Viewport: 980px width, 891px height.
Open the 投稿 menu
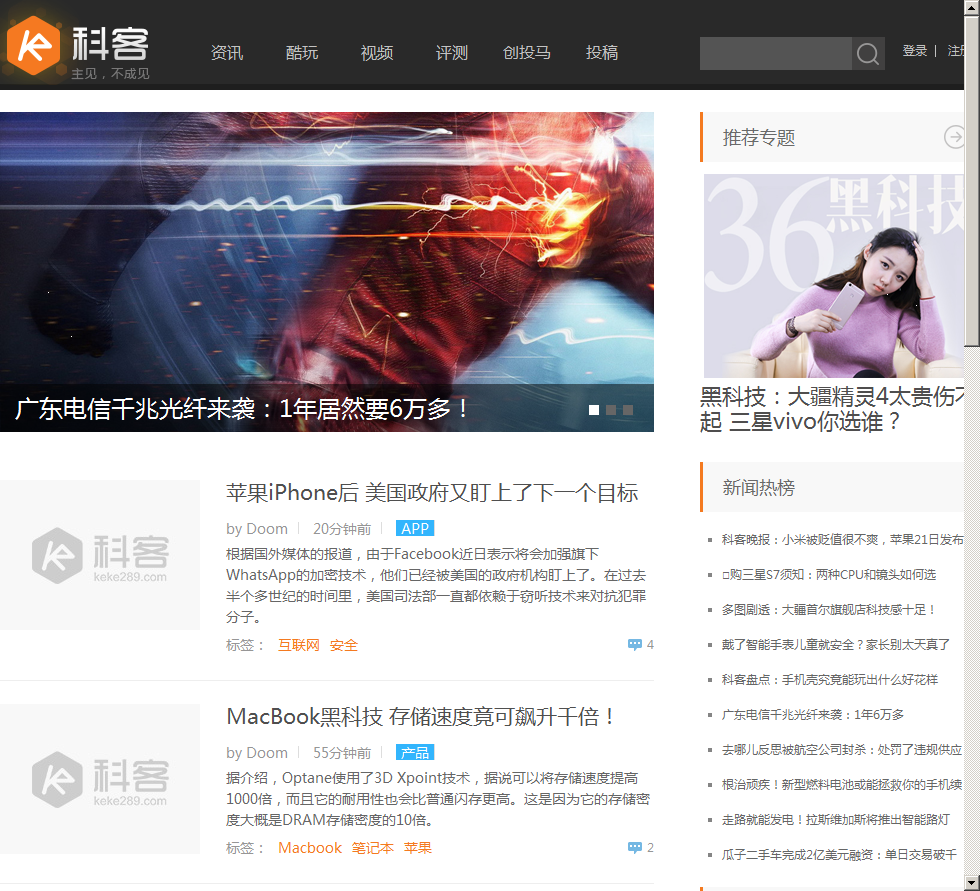(x=602, y=53)
